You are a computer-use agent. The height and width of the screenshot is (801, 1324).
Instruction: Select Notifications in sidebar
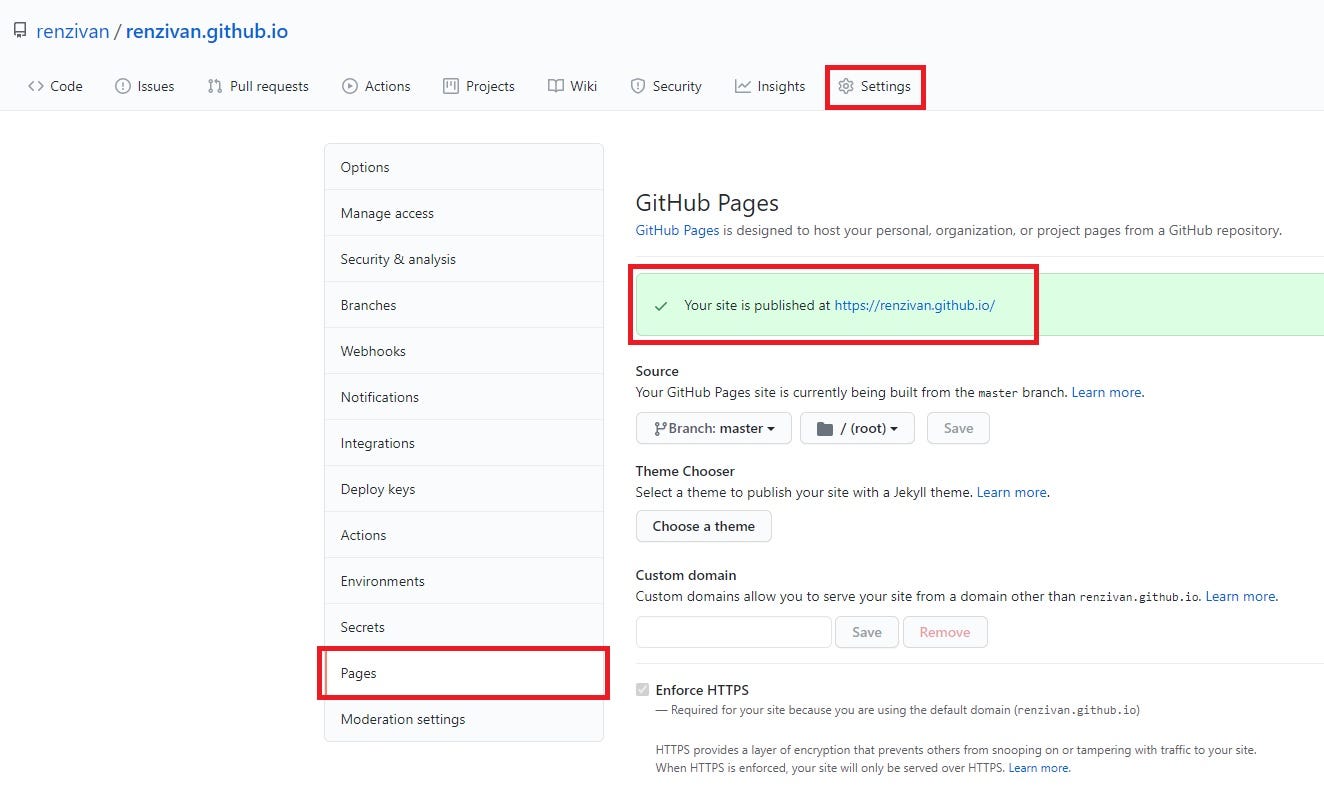pos(464,397)
